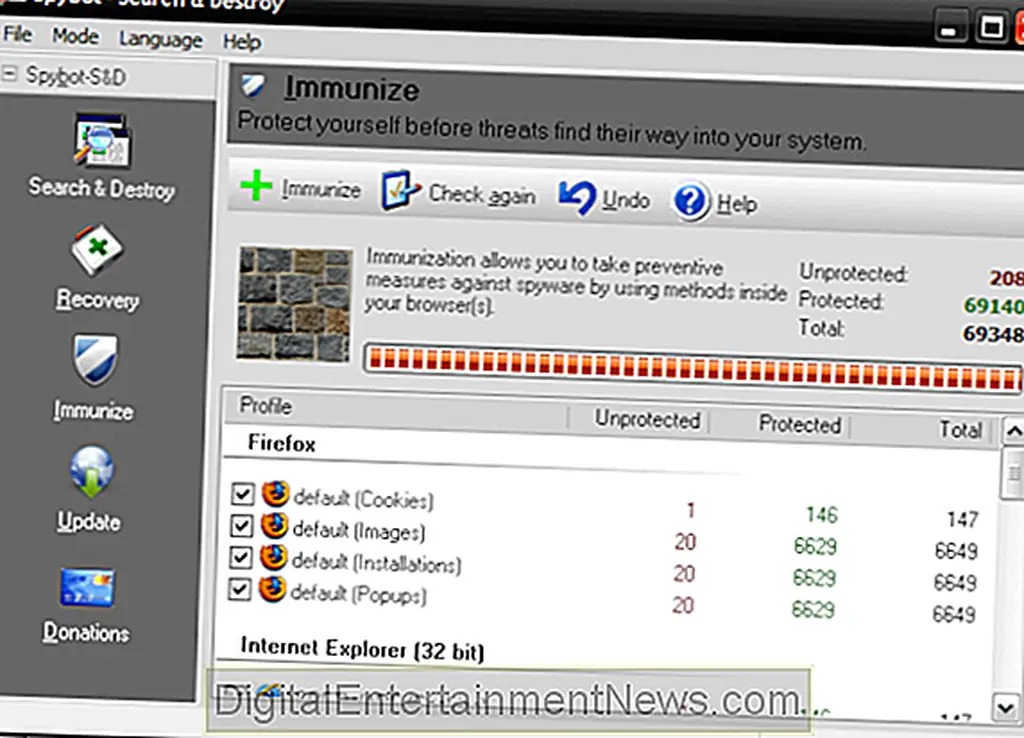Open Search & Destroy sidebar icon

tap(101, 141)
